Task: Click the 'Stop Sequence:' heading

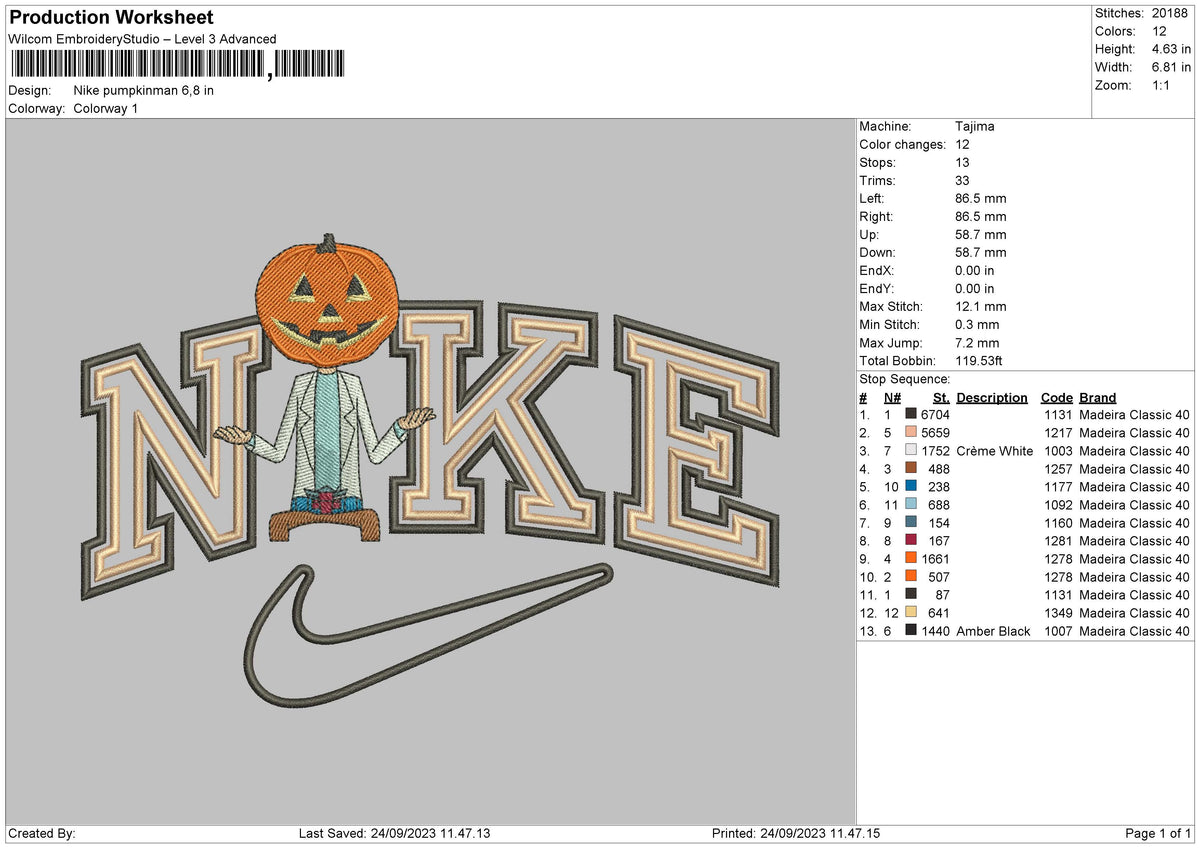Action: click(x=905, y=379)
